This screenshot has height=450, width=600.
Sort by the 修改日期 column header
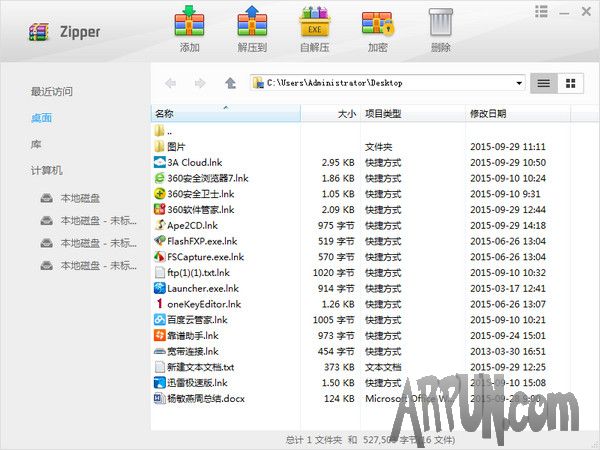click(518, 113)
